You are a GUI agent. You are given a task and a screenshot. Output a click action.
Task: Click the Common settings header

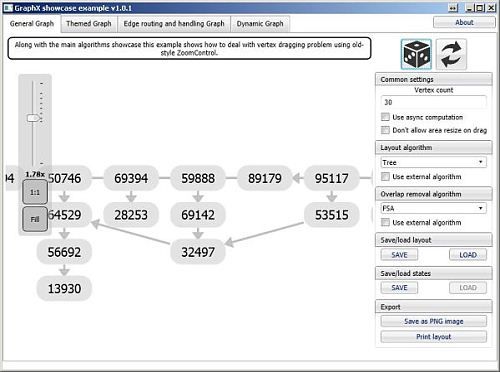[434, 79]
